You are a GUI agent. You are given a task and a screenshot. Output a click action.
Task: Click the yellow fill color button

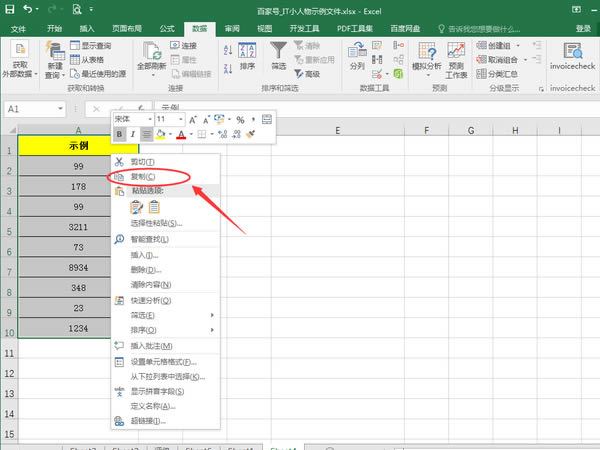coord(161,134)
